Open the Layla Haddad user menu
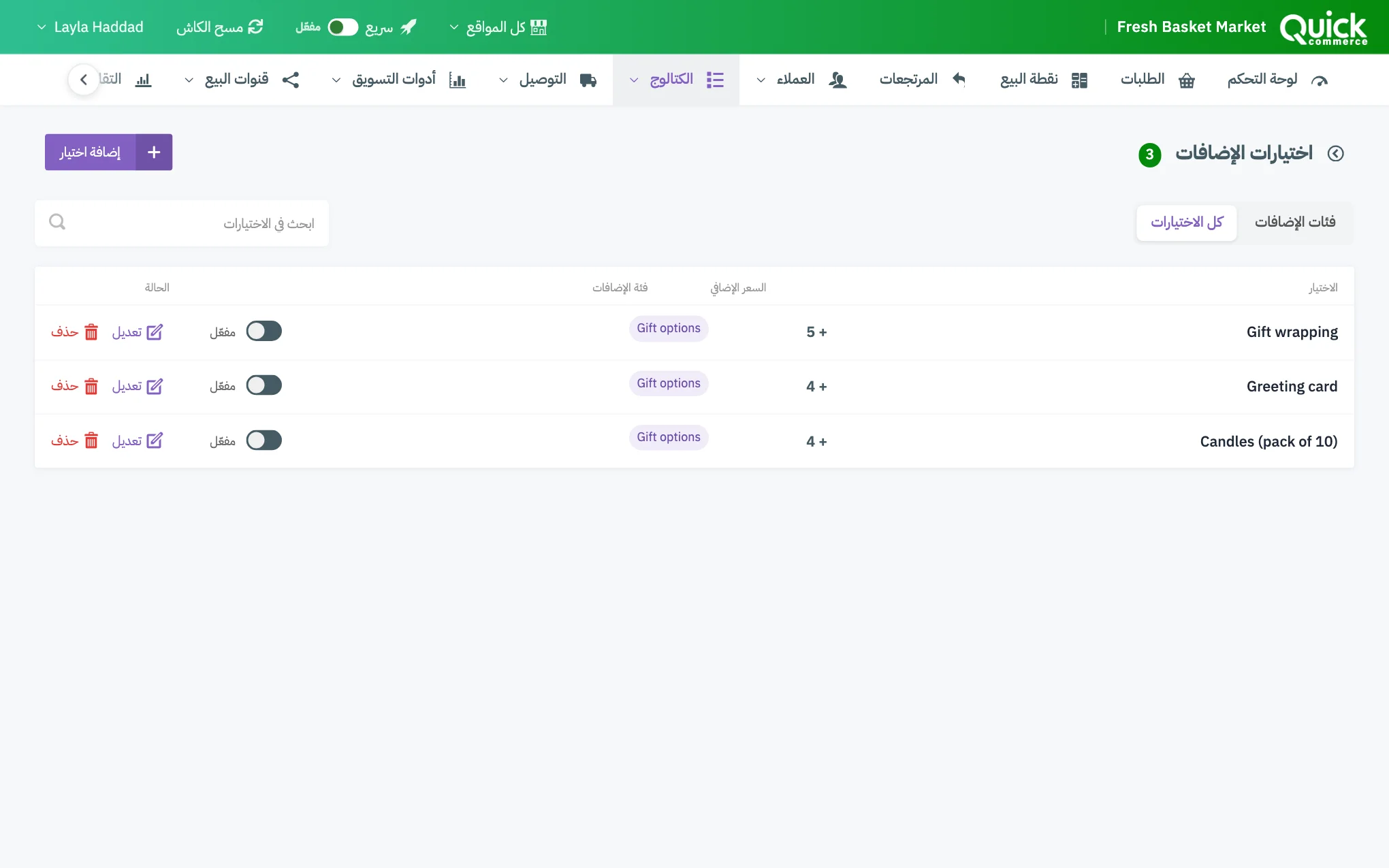 point(90,27)
